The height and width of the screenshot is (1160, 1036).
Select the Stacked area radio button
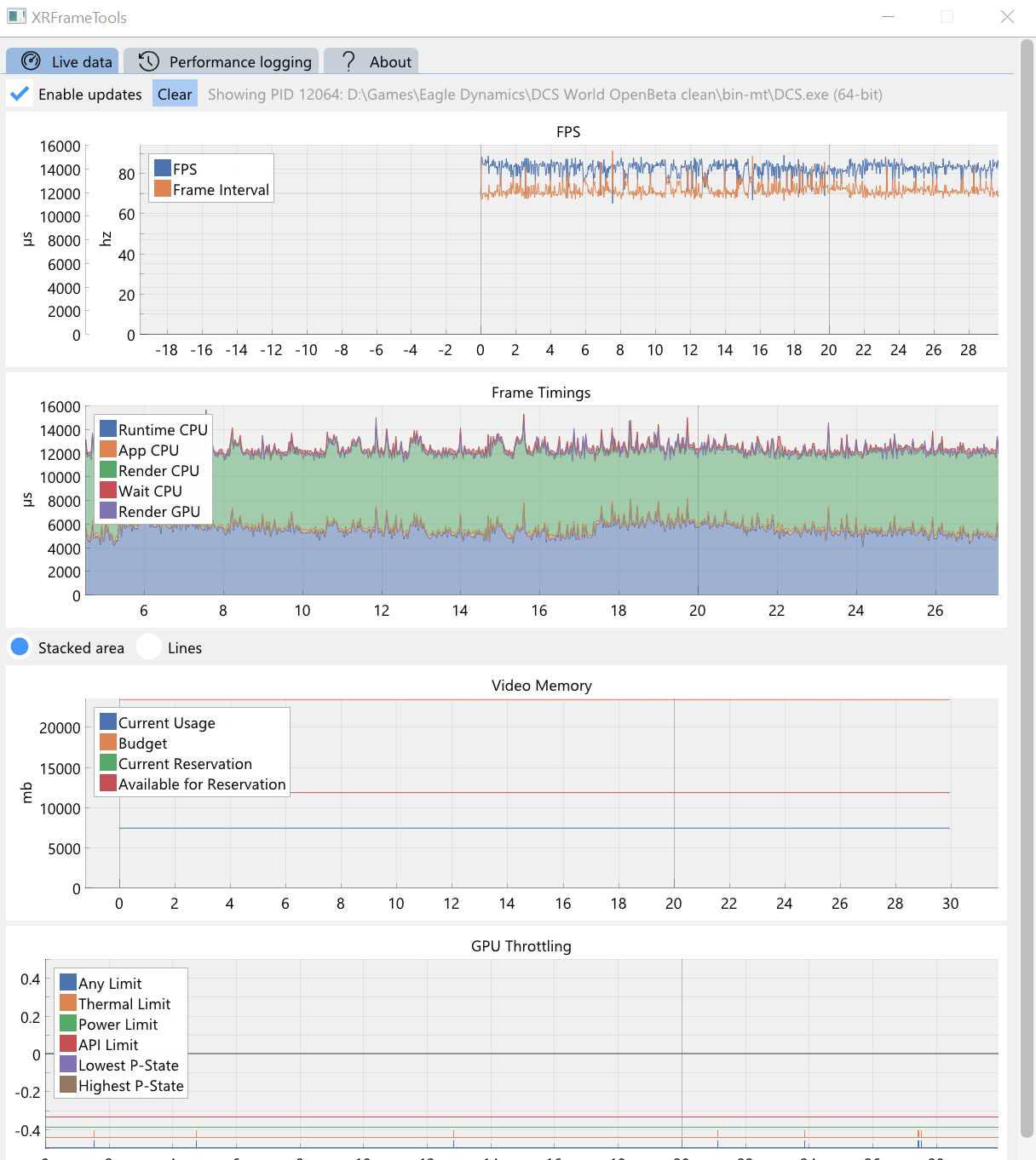(x=20, y=647)
